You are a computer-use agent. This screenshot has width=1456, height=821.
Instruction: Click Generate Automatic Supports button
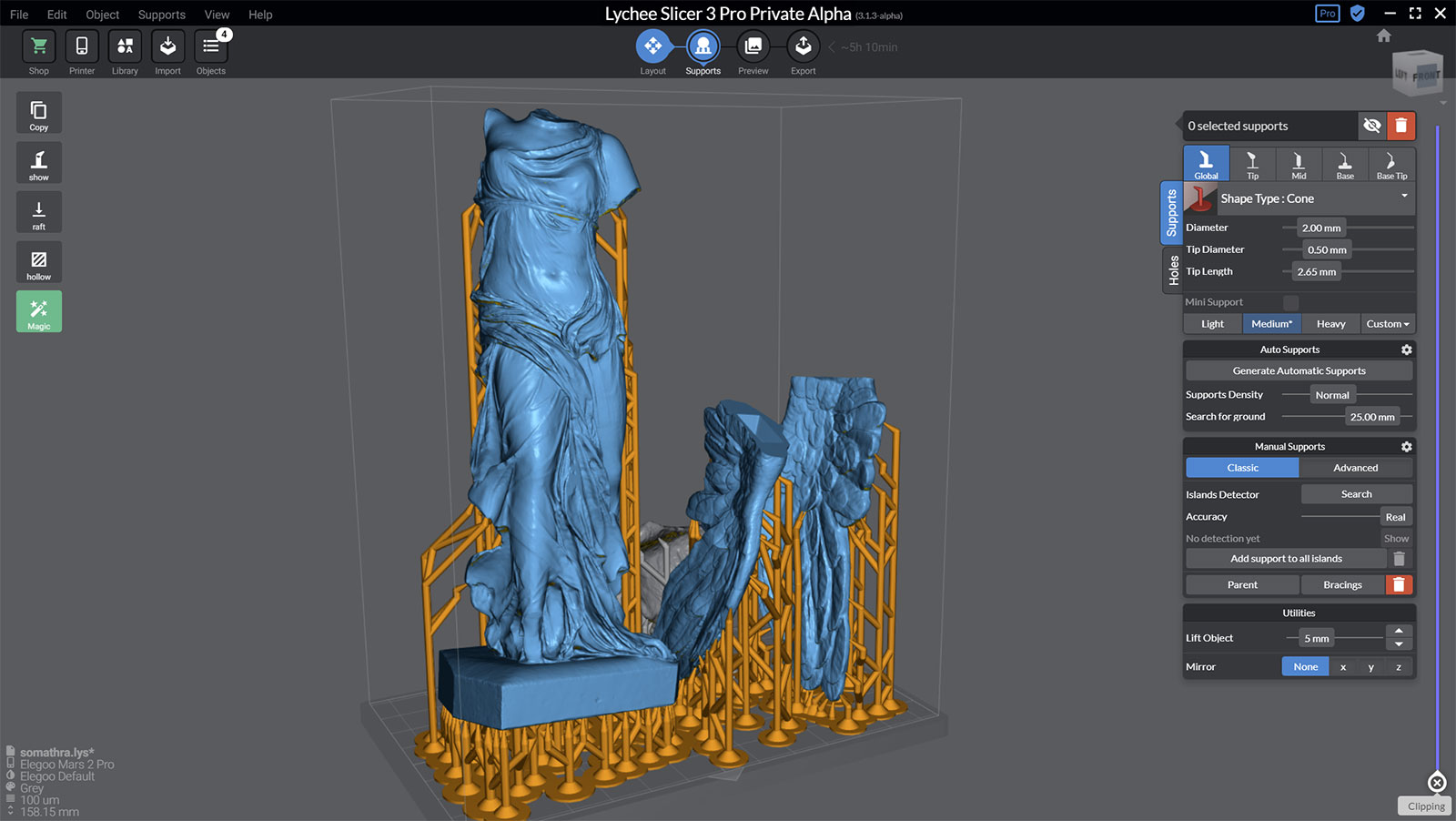click(1299, 371)
